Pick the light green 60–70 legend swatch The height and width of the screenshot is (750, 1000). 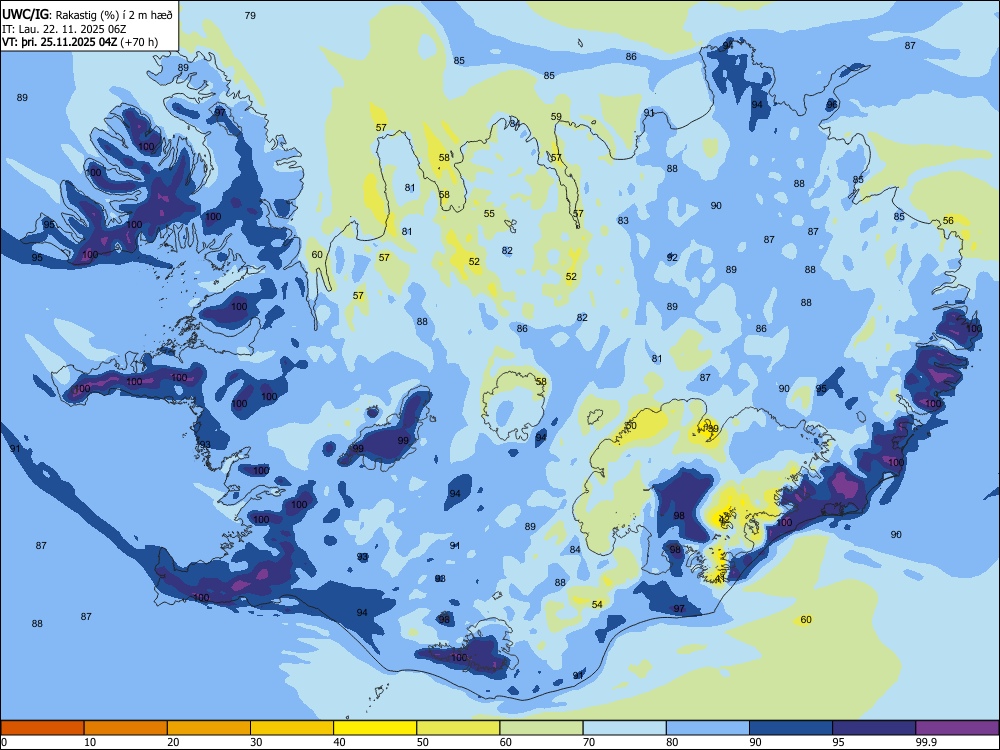541,728
